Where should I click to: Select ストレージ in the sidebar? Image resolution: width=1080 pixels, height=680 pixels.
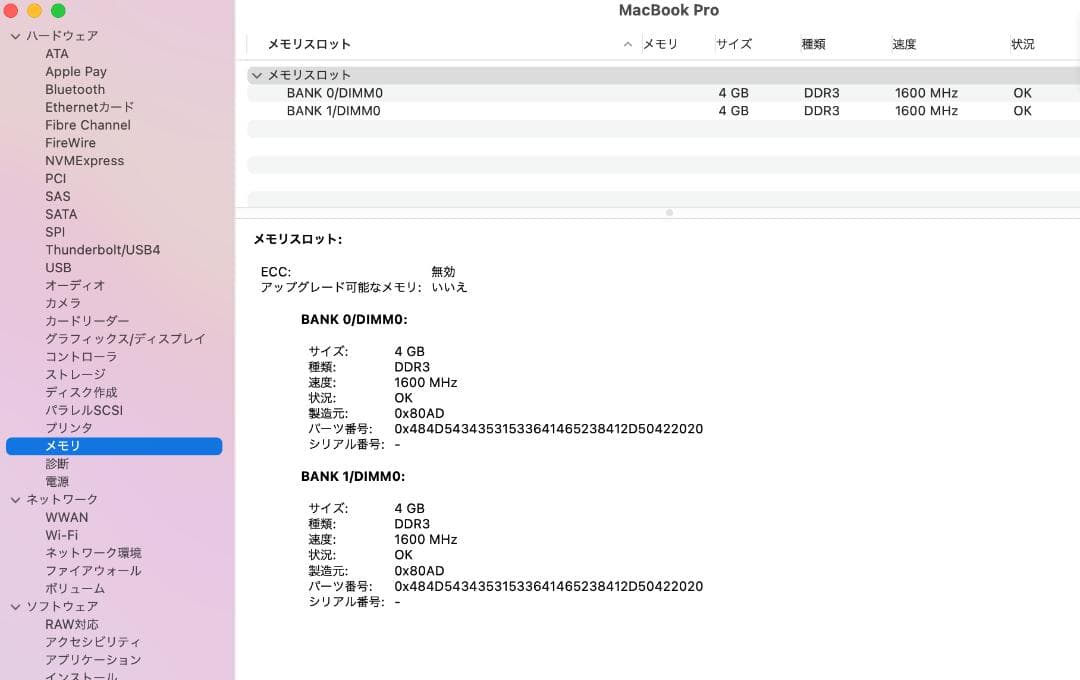(x=73, y=374)
